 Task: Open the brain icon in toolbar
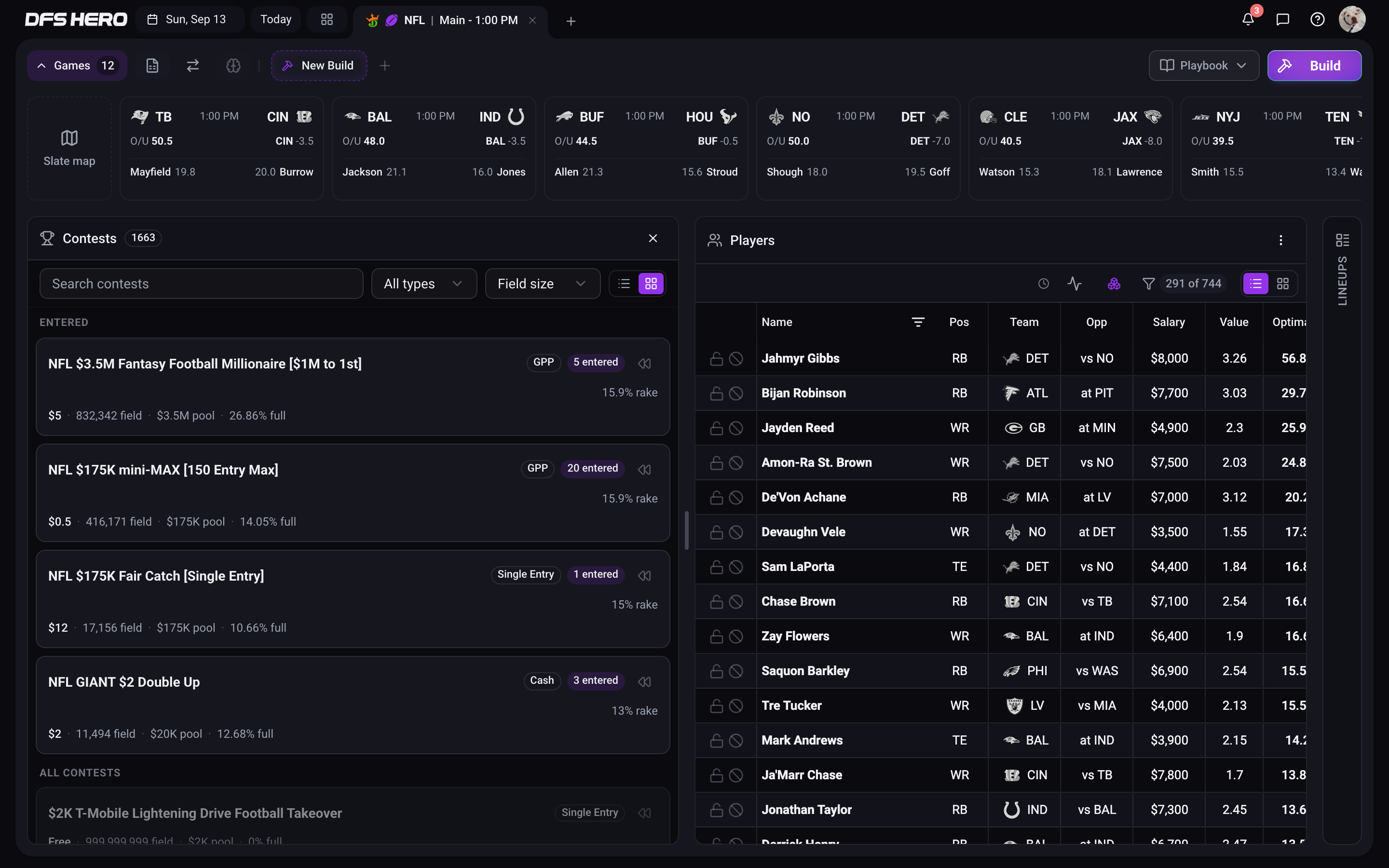(x=233, y=66)
